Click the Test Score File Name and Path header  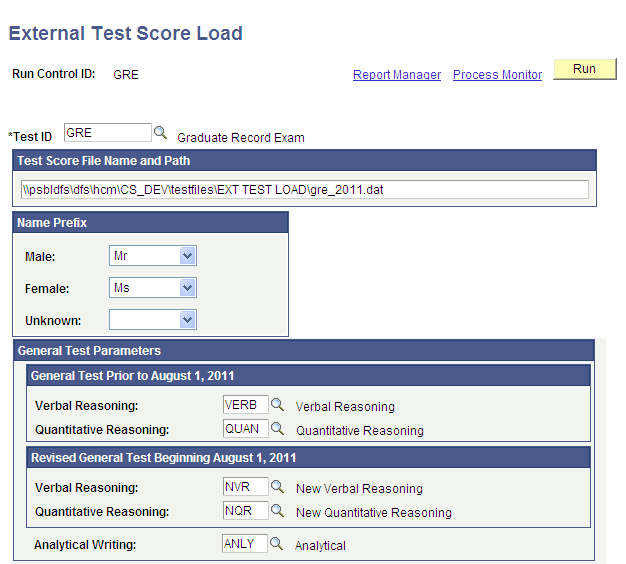tap(304, 160)
